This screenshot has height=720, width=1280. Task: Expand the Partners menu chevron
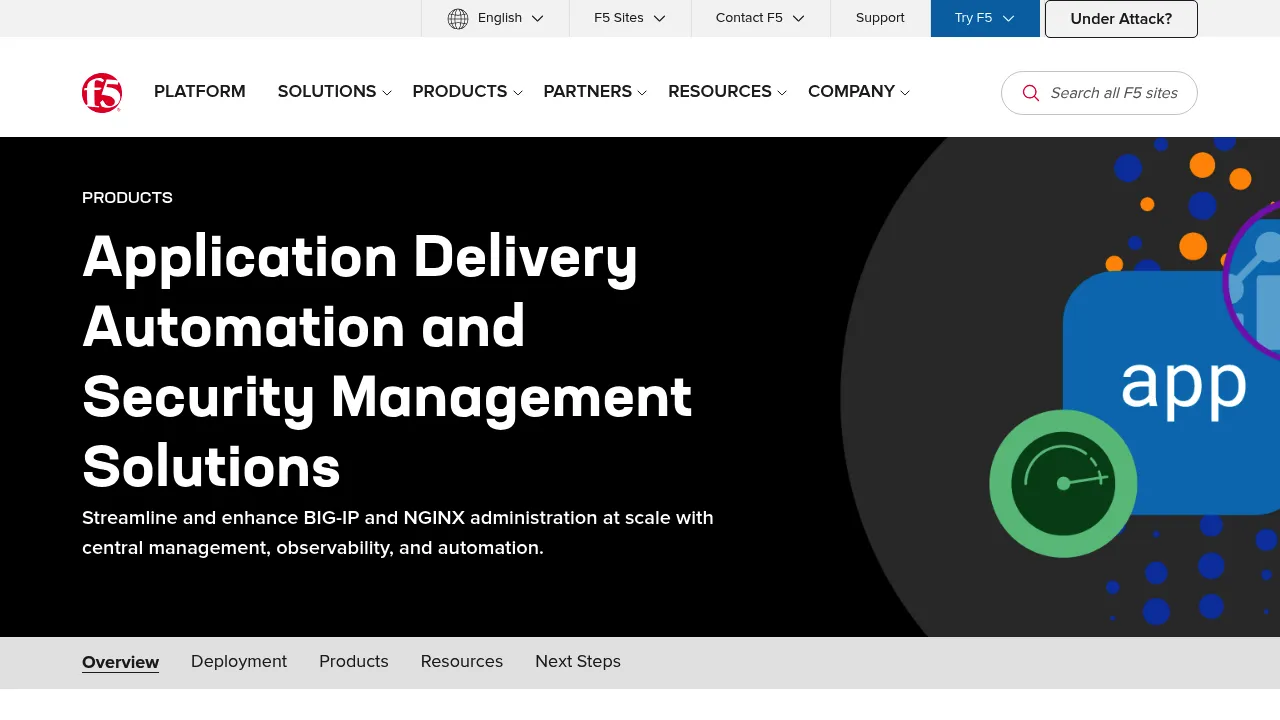(642, 93)
